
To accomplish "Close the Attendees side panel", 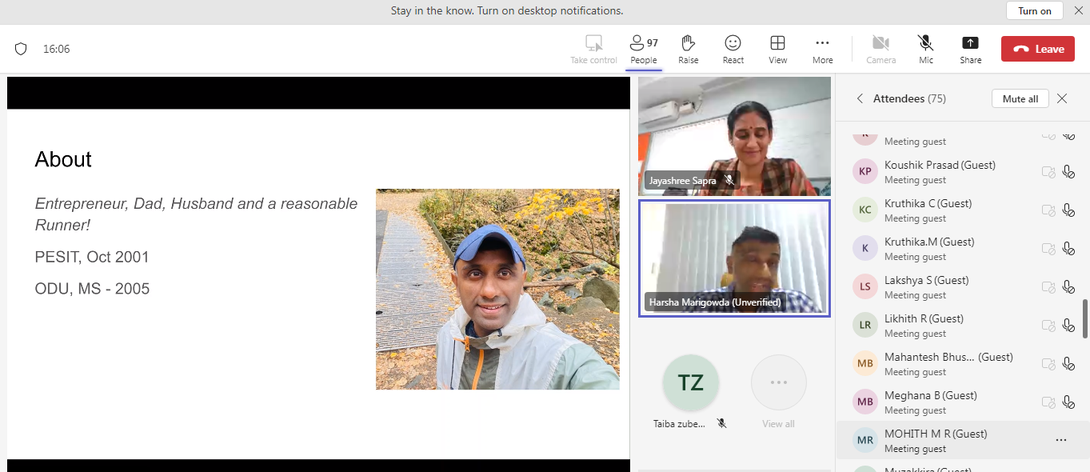I will tap(1062, 99).
